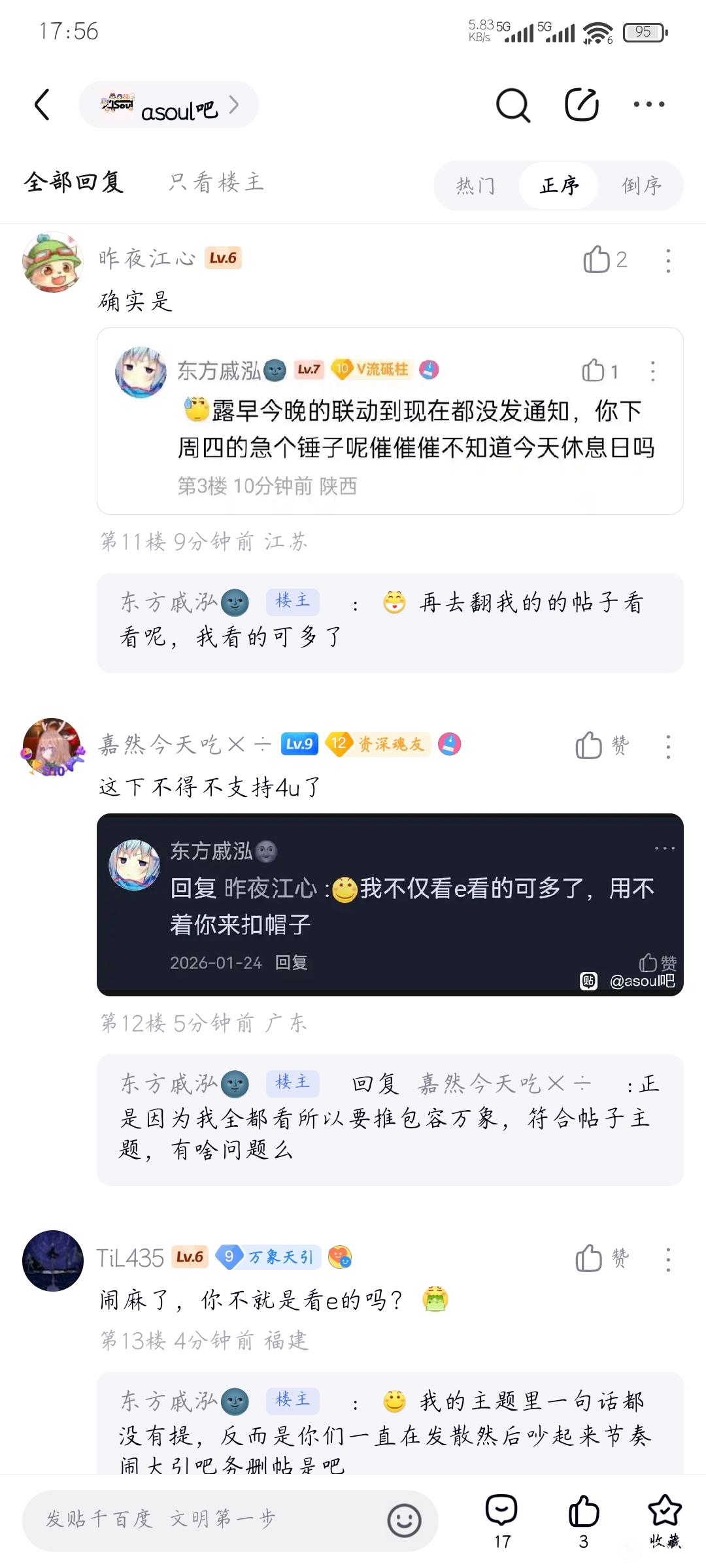The width and height of the screenshot is (706, 1568).
Task: Select the 正序 sort option
Action: 559,186
